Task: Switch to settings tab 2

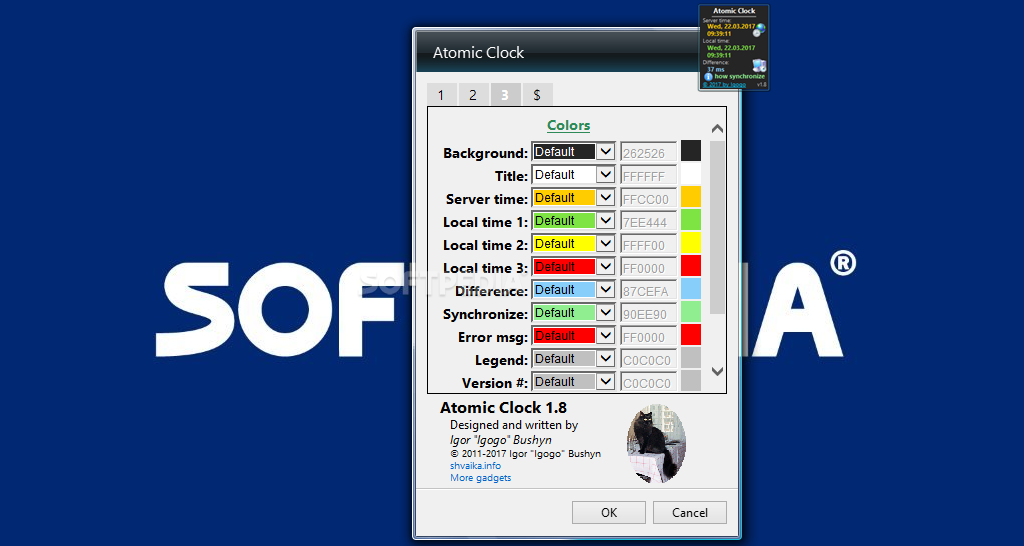Action: [473, 95]
